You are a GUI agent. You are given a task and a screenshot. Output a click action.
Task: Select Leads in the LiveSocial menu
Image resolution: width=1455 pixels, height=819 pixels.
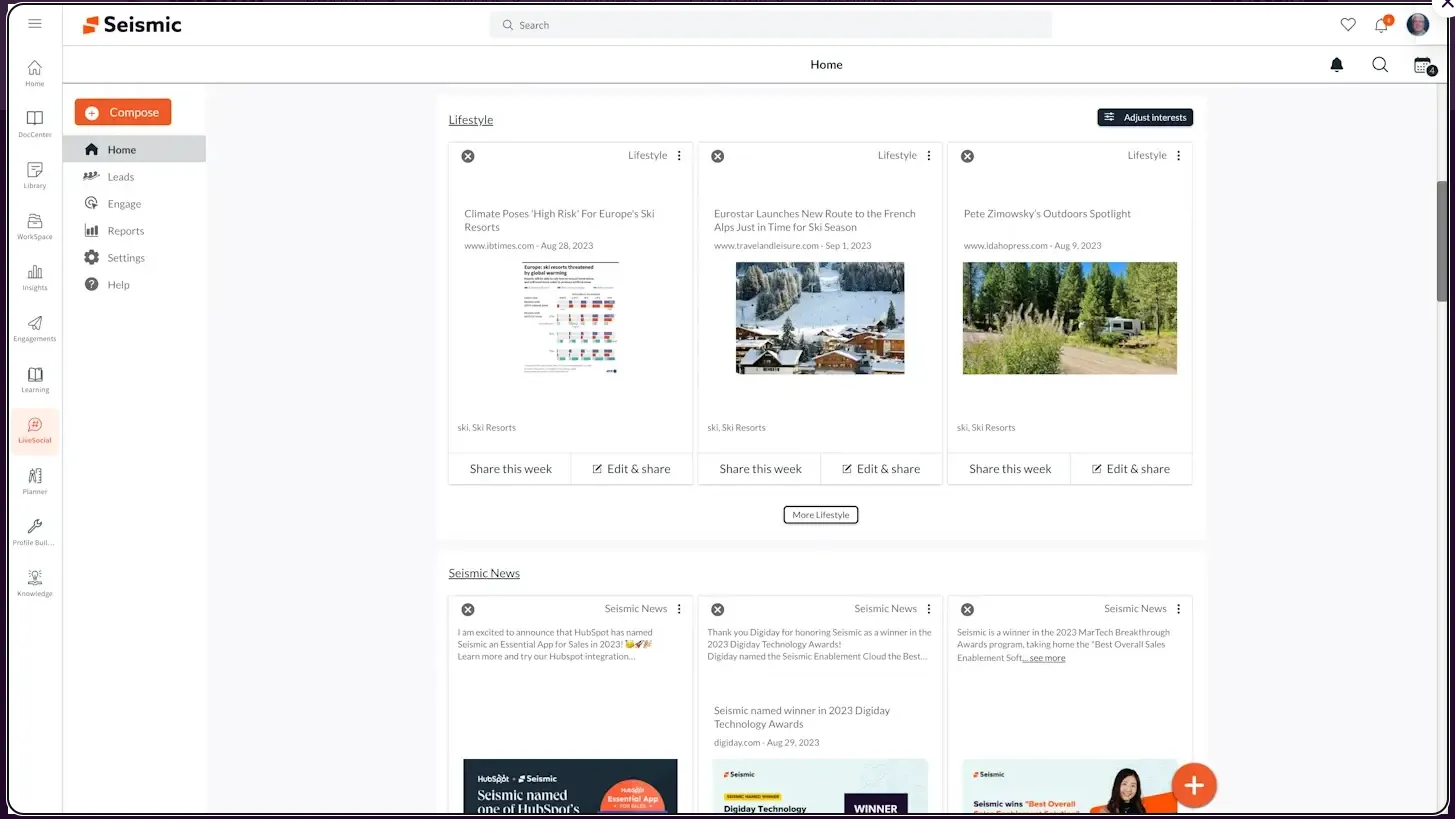(x=134, y=177)
